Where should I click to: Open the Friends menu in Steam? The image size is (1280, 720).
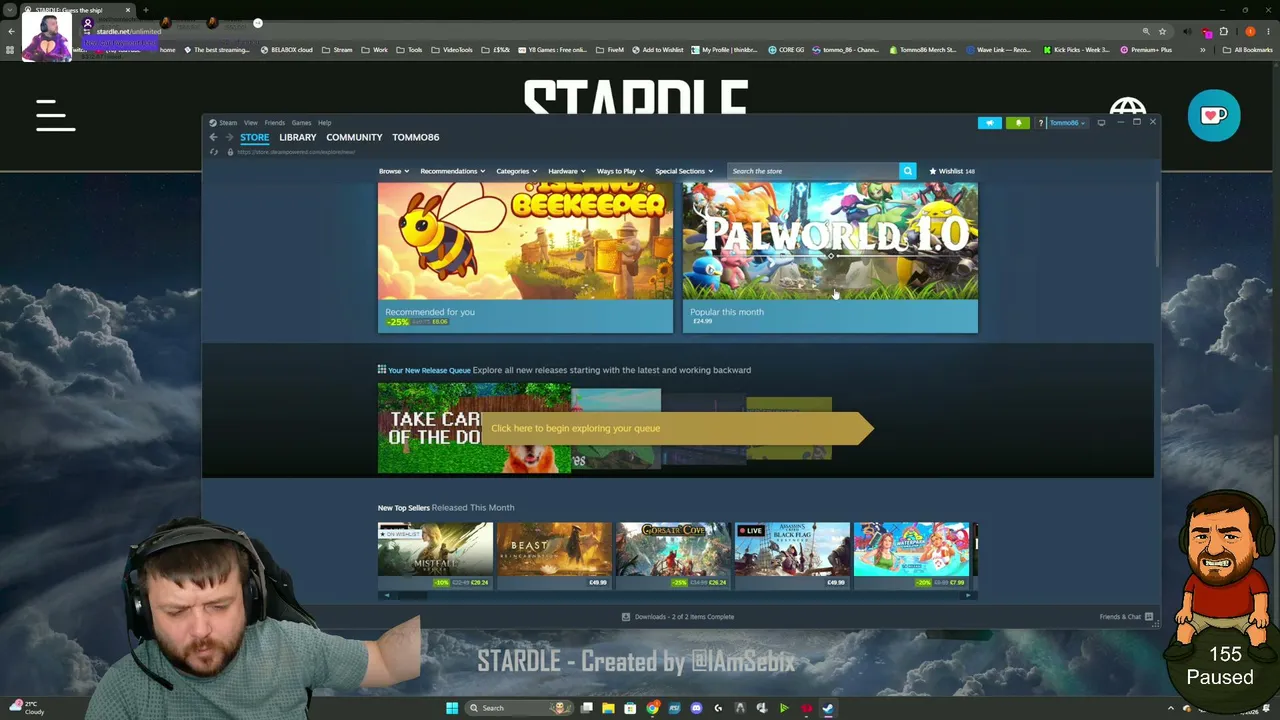coord(274,123)
